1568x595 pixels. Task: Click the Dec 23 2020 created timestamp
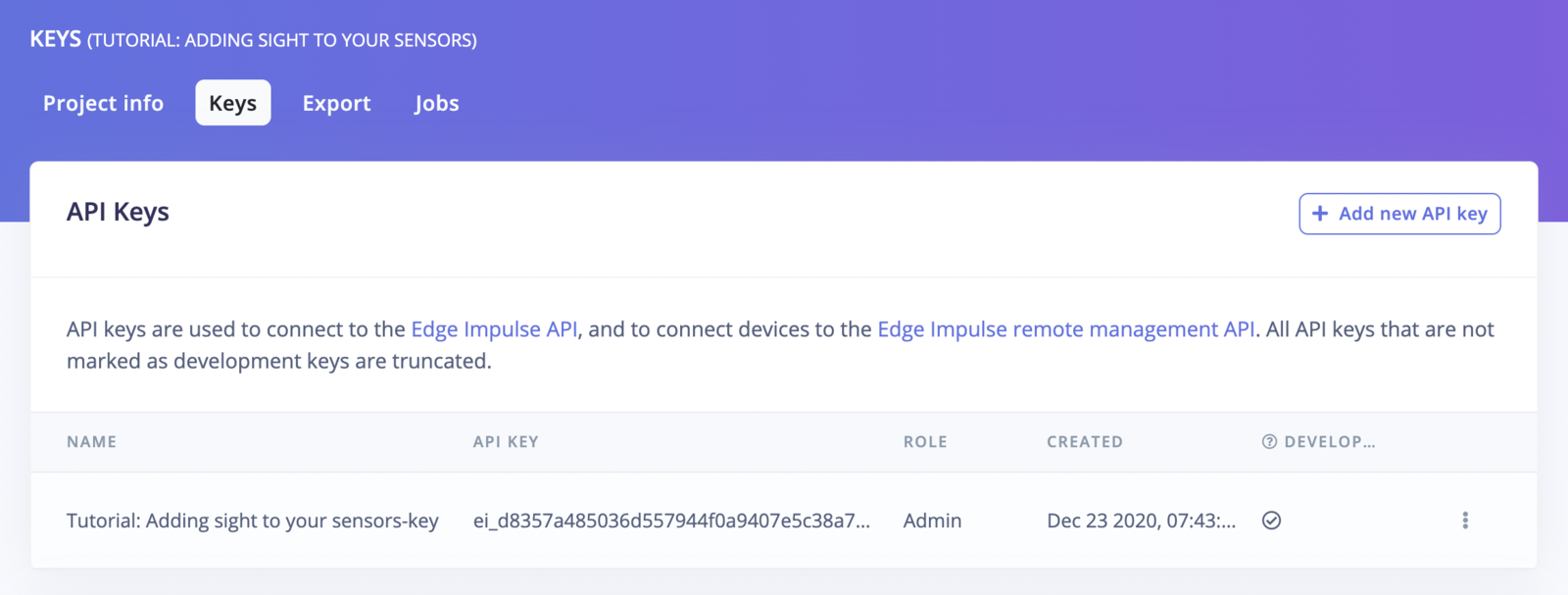point(1141,521)
